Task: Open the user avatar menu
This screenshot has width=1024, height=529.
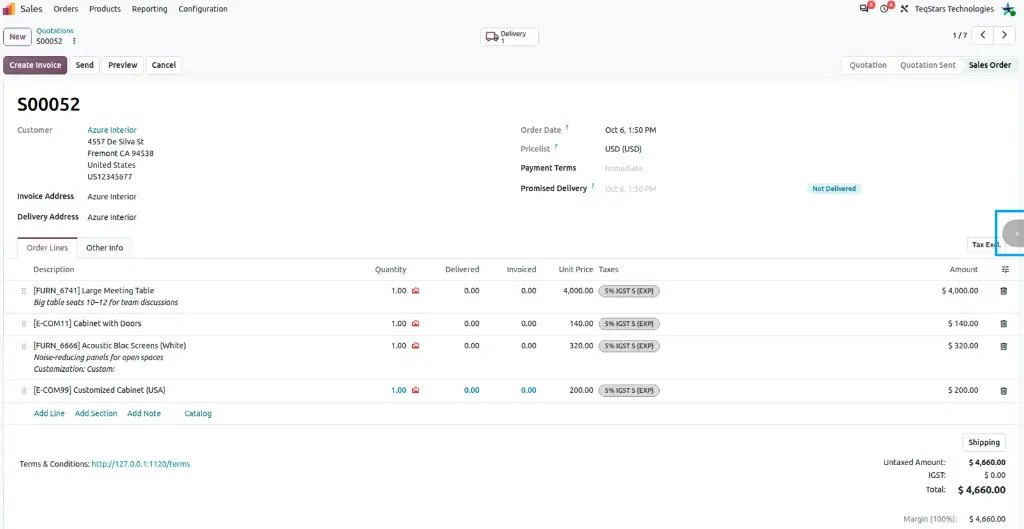Action: [x=1008, y=9]
